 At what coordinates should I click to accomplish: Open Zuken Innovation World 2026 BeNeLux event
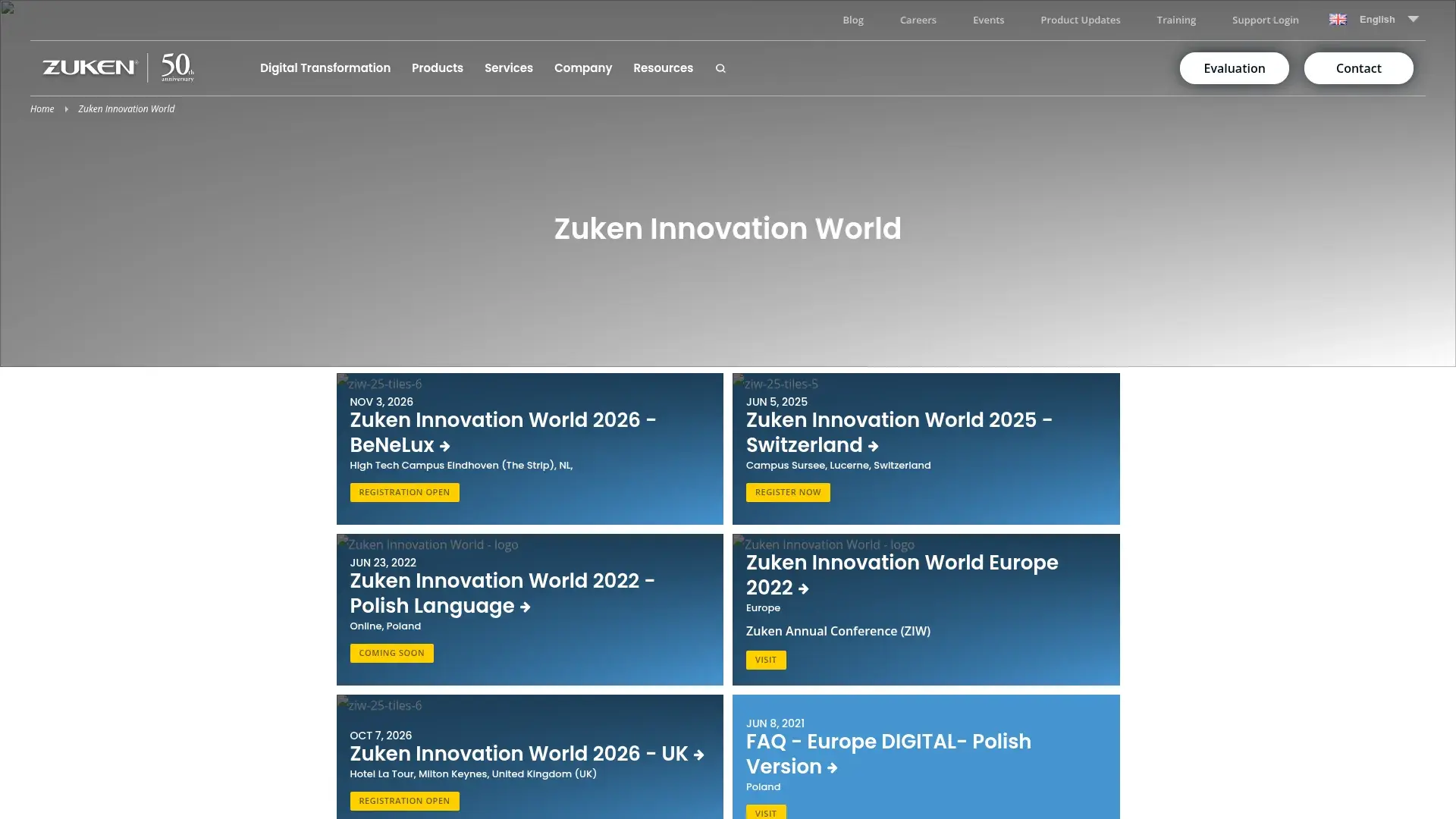(503, 432)
